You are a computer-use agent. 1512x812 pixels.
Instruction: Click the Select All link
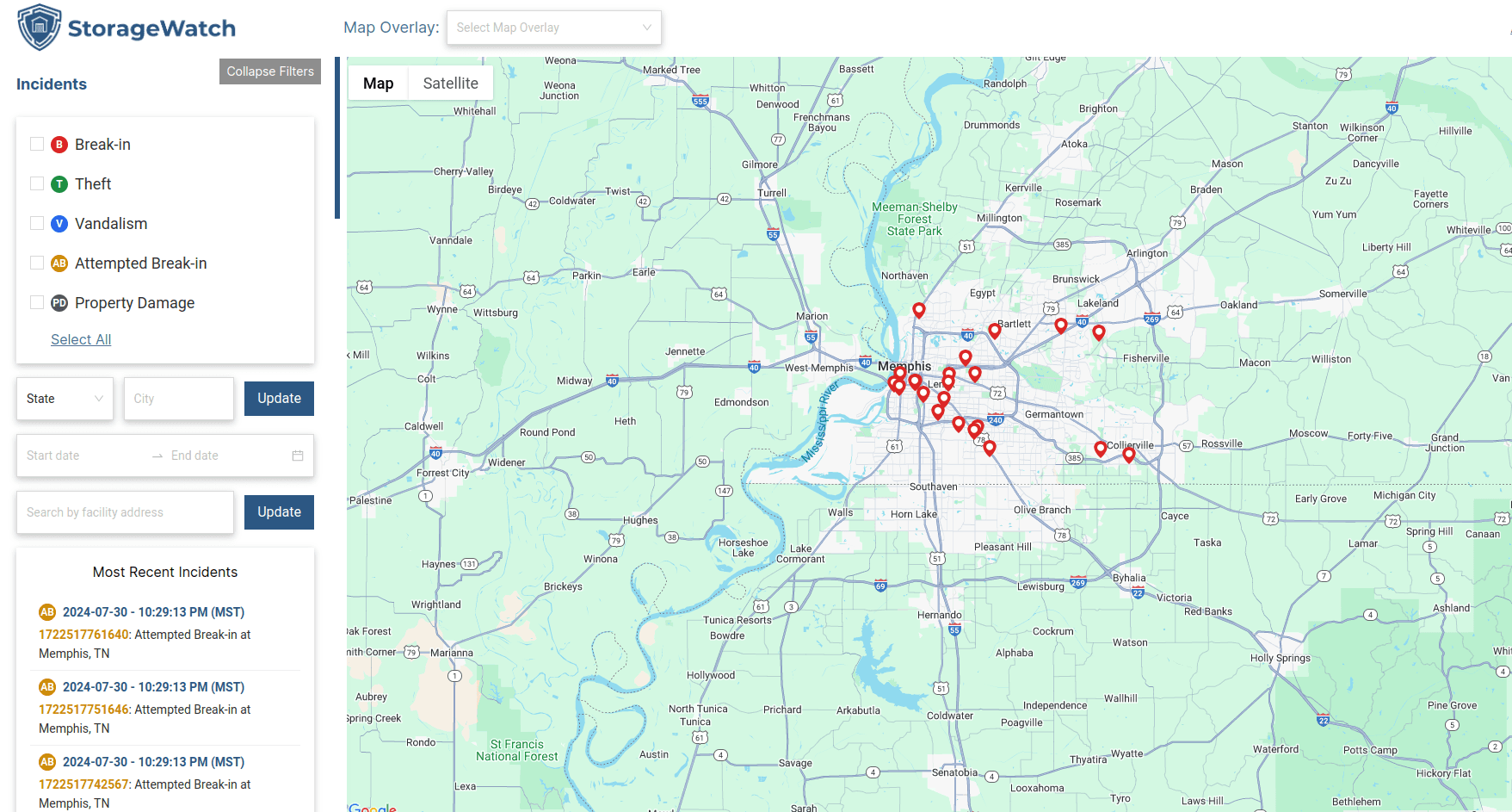(81, 339)
